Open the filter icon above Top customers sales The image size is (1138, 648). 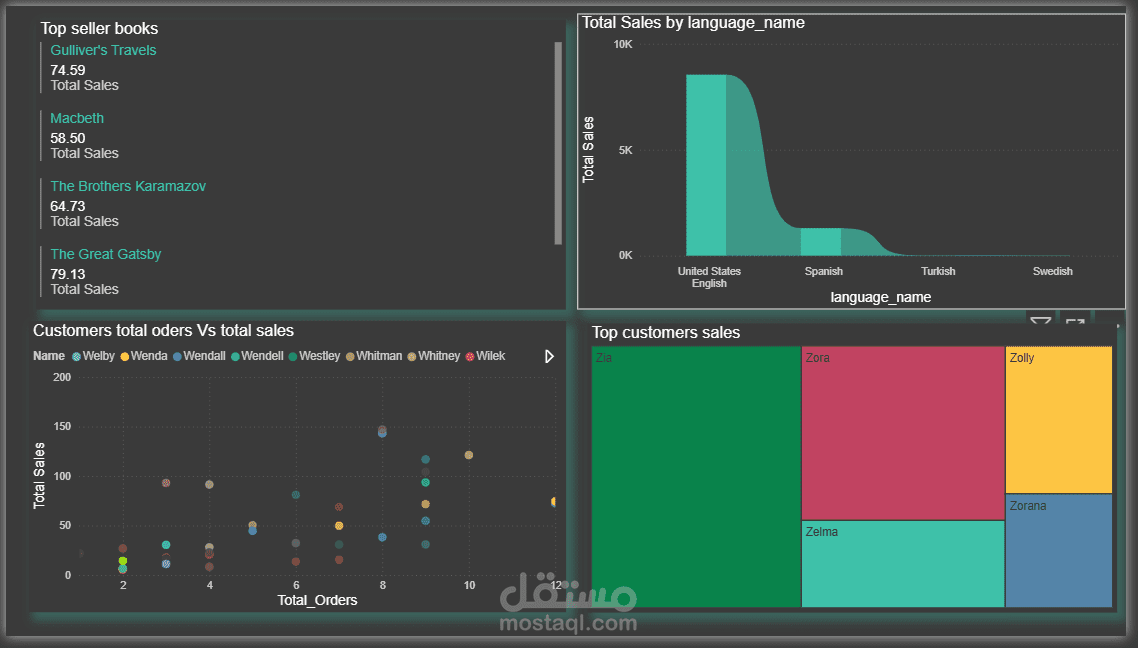click(1041, 321)
